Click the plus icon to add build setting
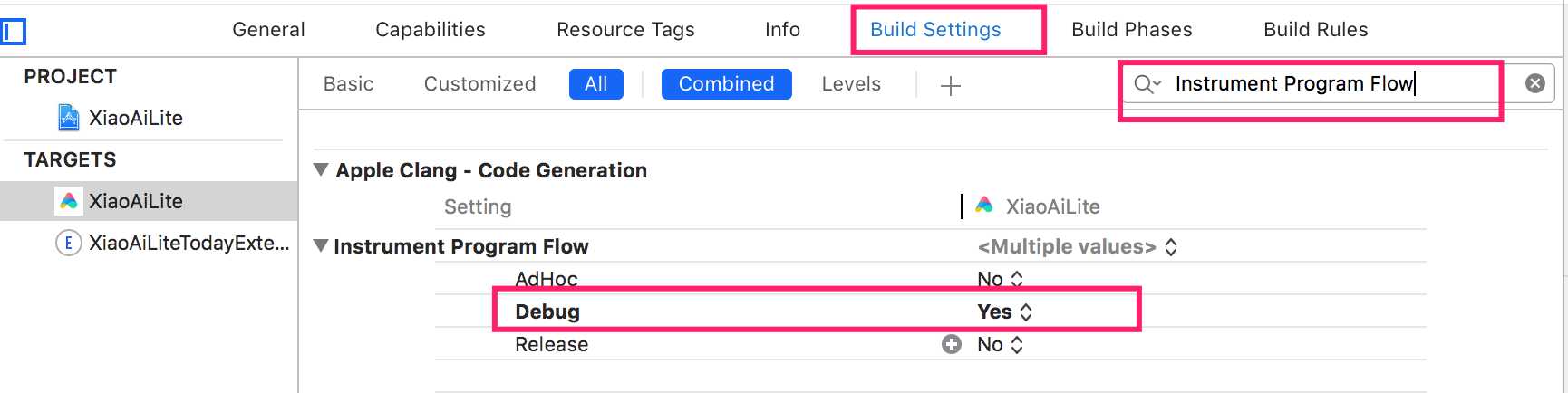The image size is (1568, 393). (x=950, y=86)
